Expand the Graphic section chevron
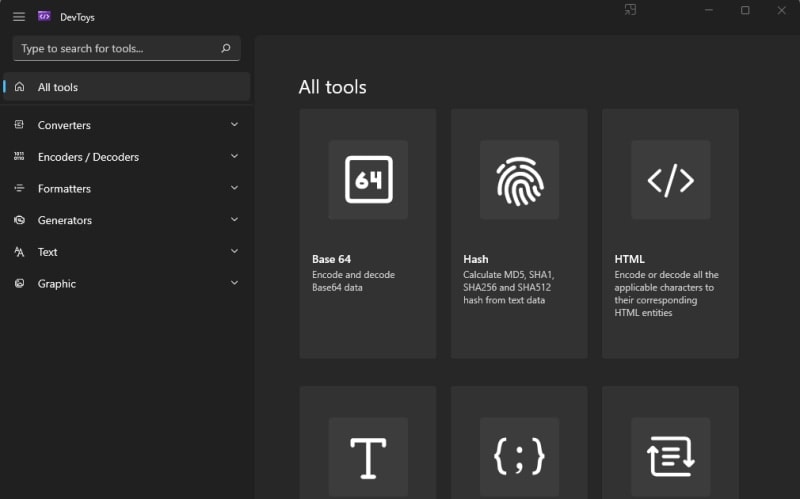This screenshot has height=499, width=800. [234, 283]
